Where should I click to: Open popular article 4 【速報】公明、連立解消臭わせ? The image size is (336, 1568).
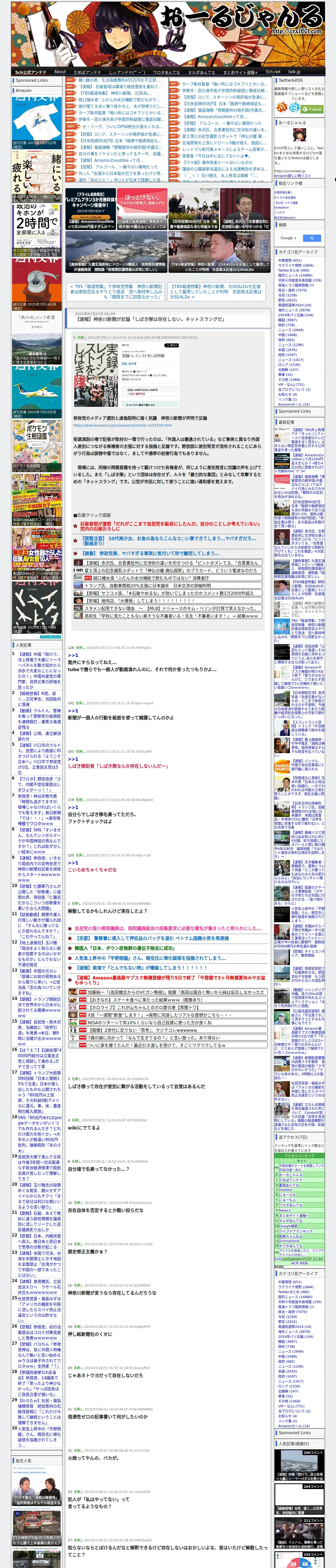(39, 736)
